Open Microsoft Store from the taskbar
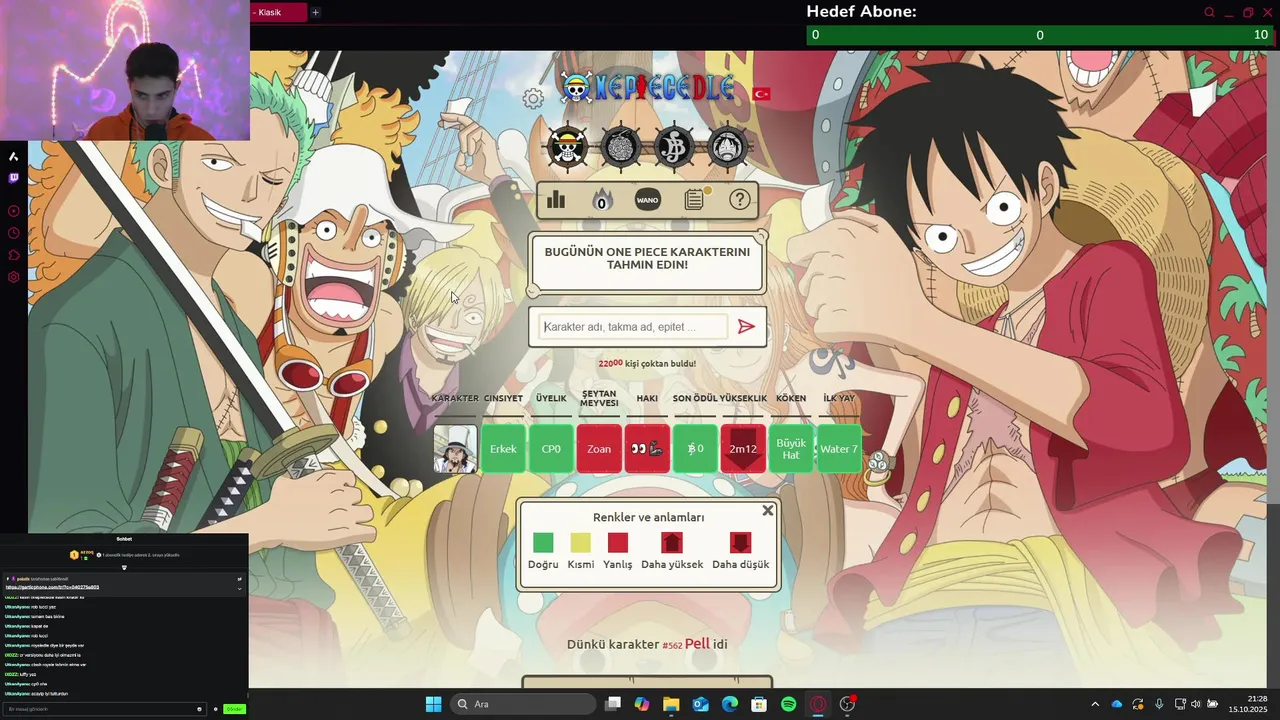1280x720 pixels. (x=759, y=704)
